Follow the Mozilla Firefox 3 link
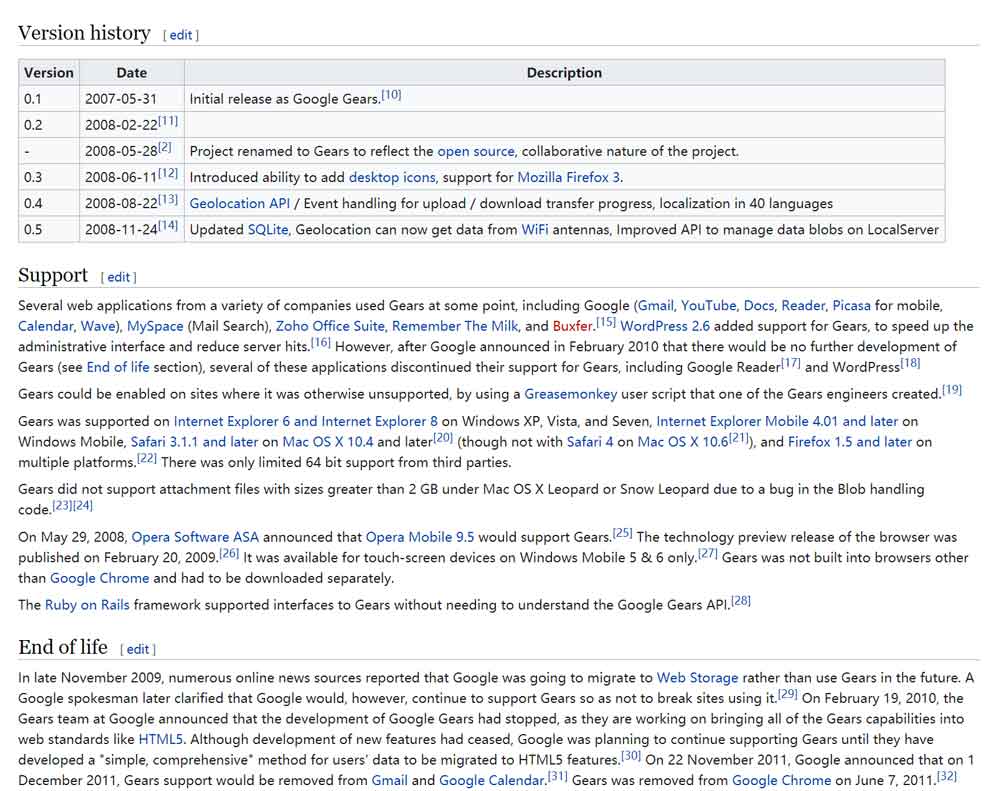990x791 pixels. pyautogui.click(x=568, y=177)
